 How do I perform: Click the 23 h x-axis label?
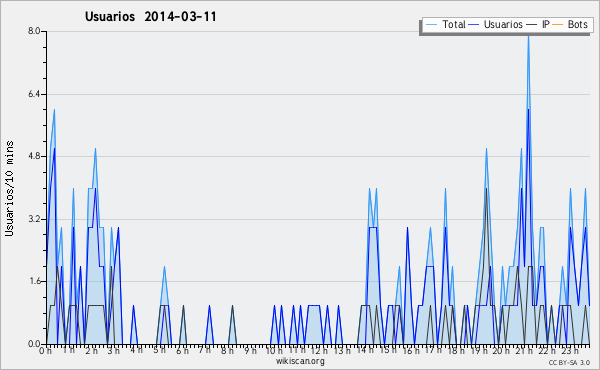570,350
